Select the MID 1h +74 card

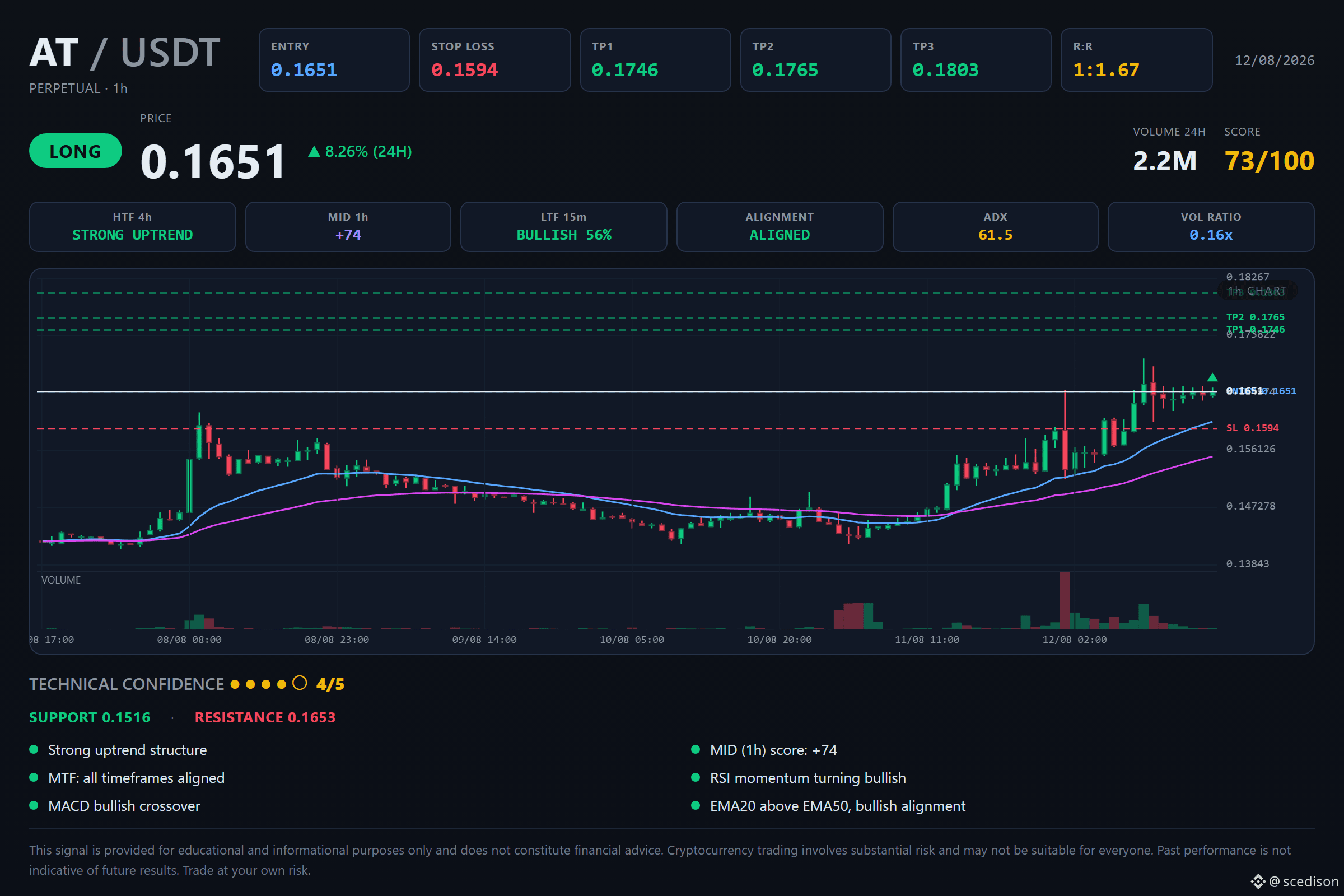coord(348,227)
